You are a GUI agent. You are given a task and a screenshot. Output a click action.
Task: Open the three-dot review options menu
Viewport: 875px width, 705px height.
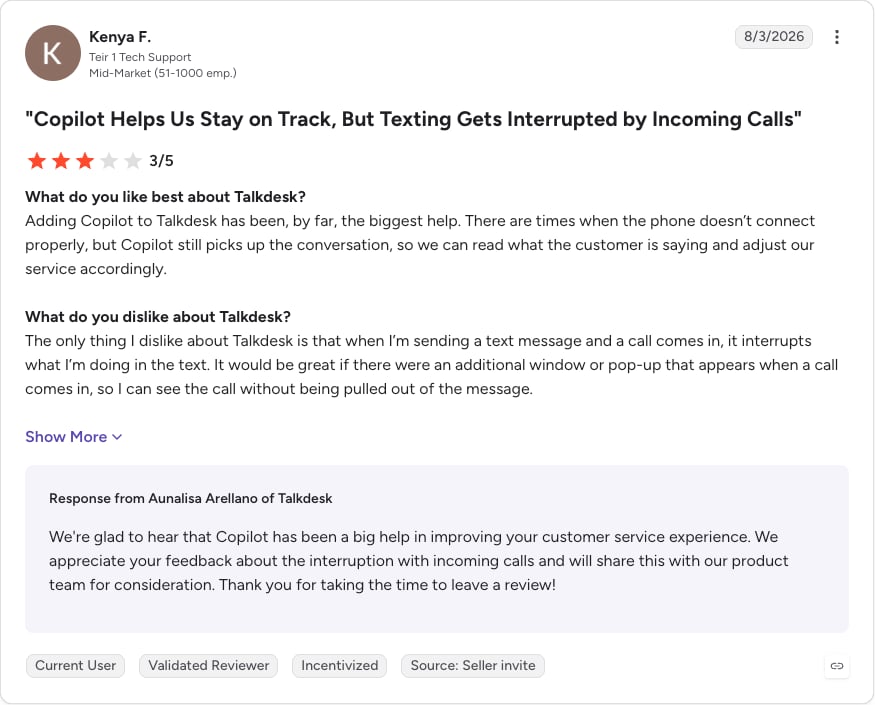[836, 37]
